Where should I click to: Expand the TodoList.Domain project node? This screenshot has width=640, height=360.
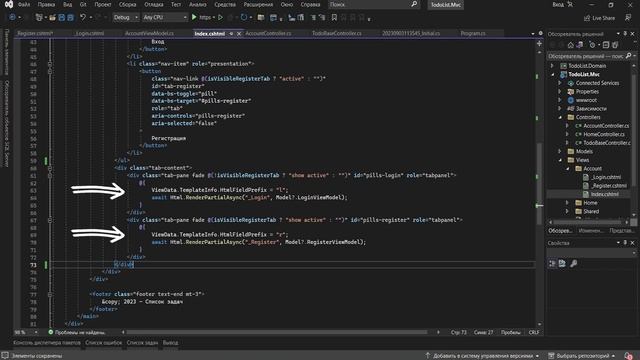(x=553, y=66)
